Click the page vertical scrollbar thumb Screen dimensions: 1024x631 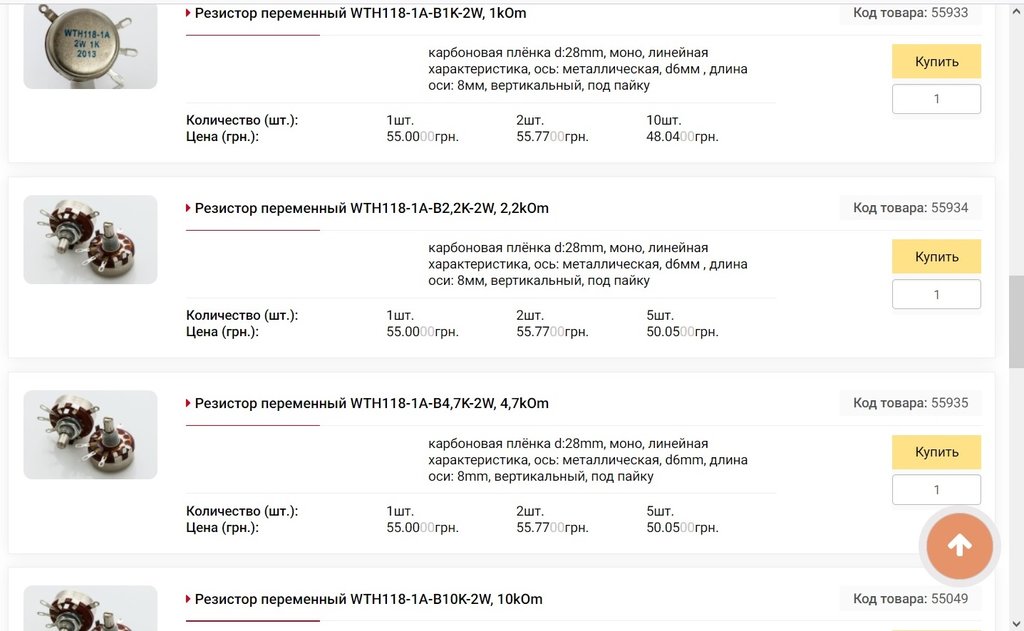(x=1016, y=322)
